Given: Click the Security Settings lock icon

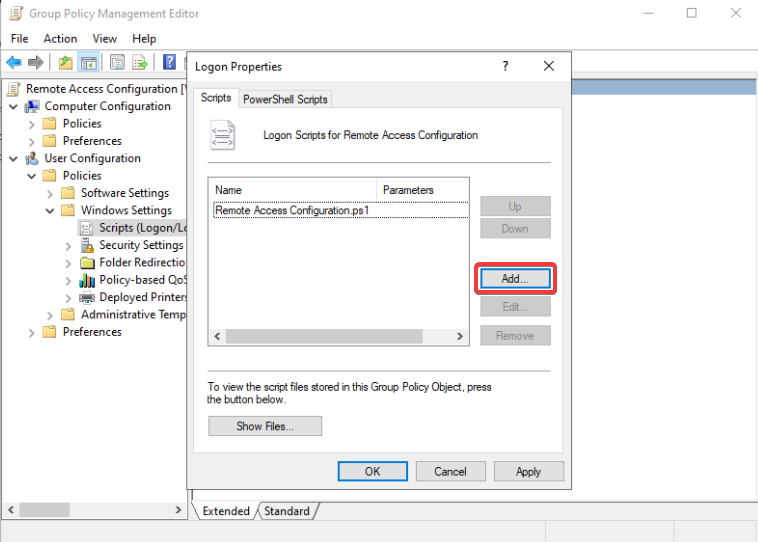Looking at the screenshot, I should (x=87, y=245).
